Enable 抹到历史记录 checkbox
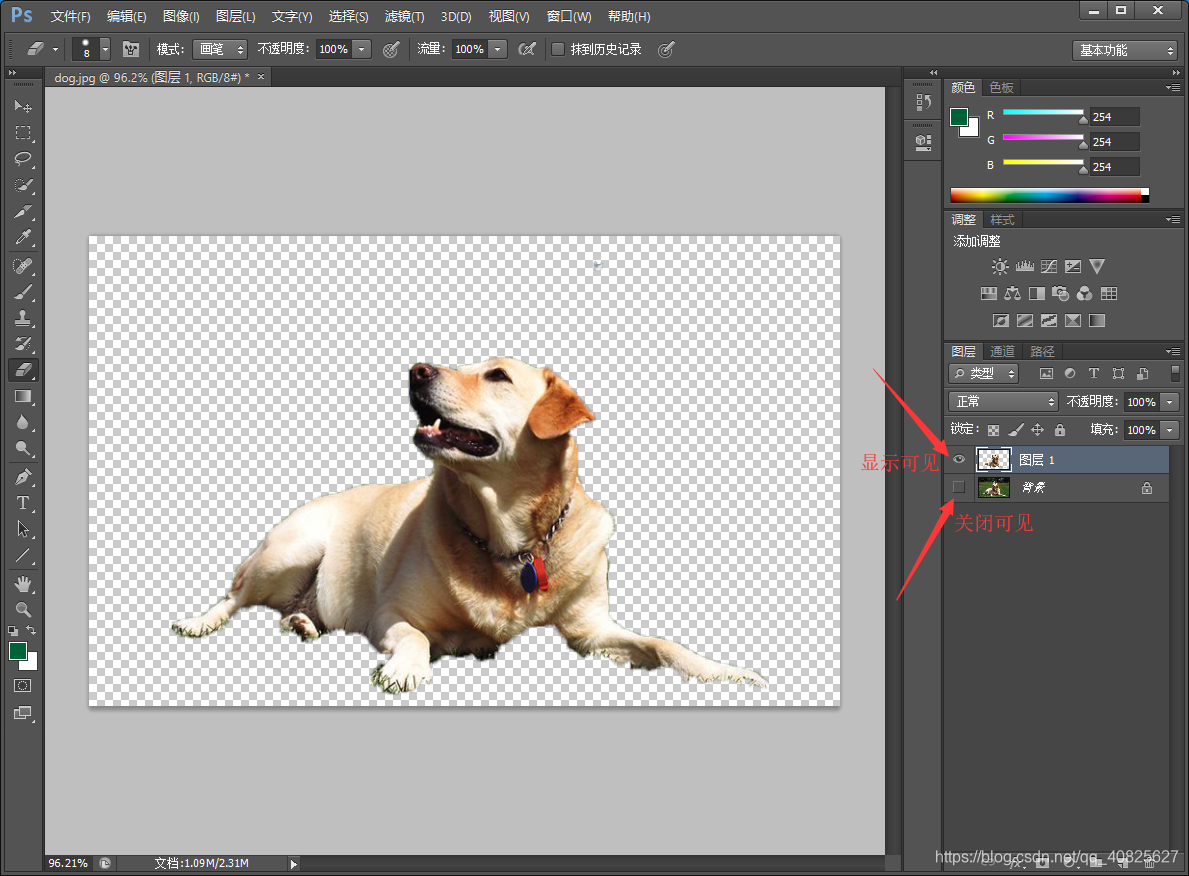This screenshot has height=876, width=1189. click(x=558, y=49)
